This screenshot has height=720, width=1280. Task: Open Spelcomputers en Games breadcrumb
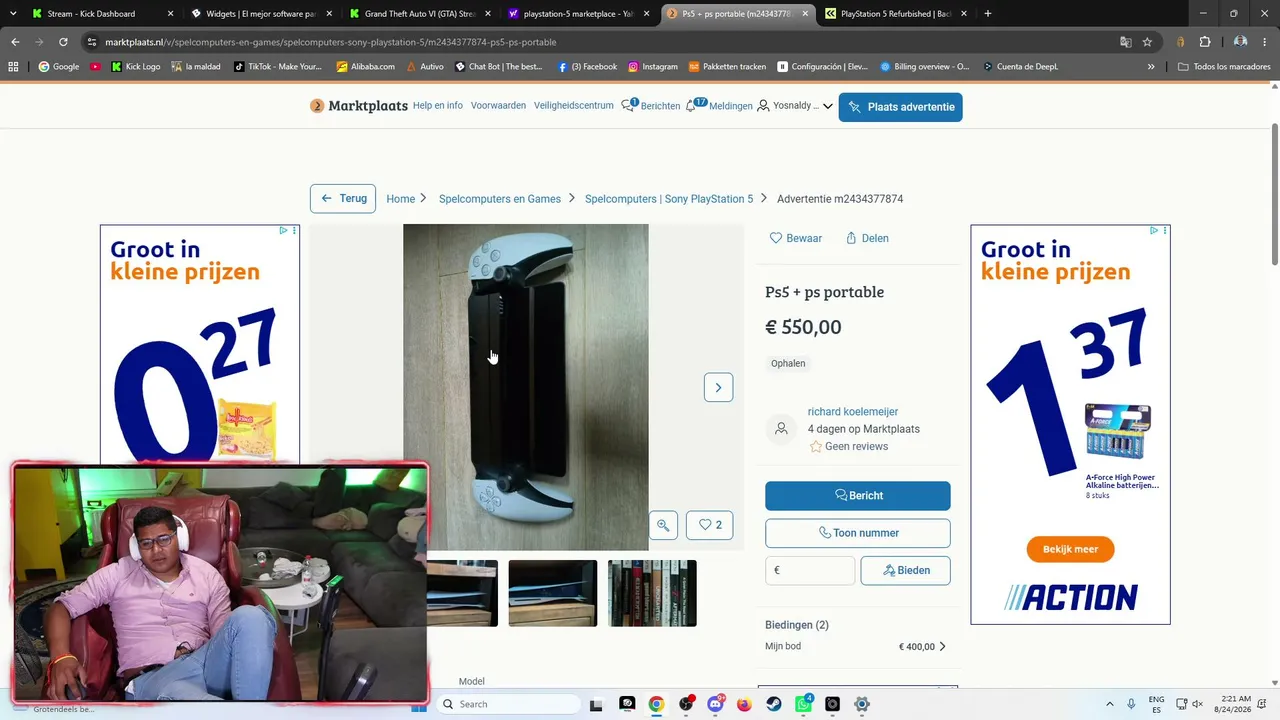(500, 199)
